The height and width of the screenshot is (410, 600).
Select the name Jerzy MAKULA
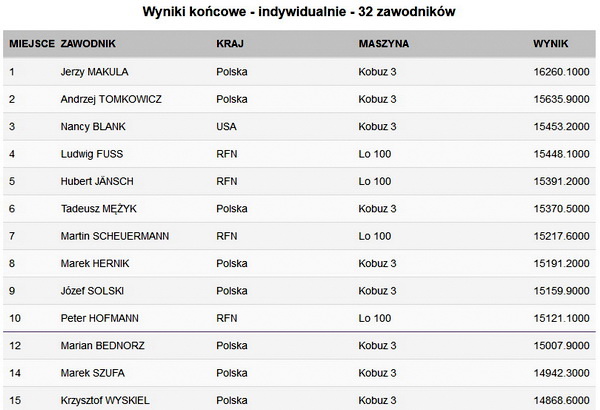[x=95, y=72]
